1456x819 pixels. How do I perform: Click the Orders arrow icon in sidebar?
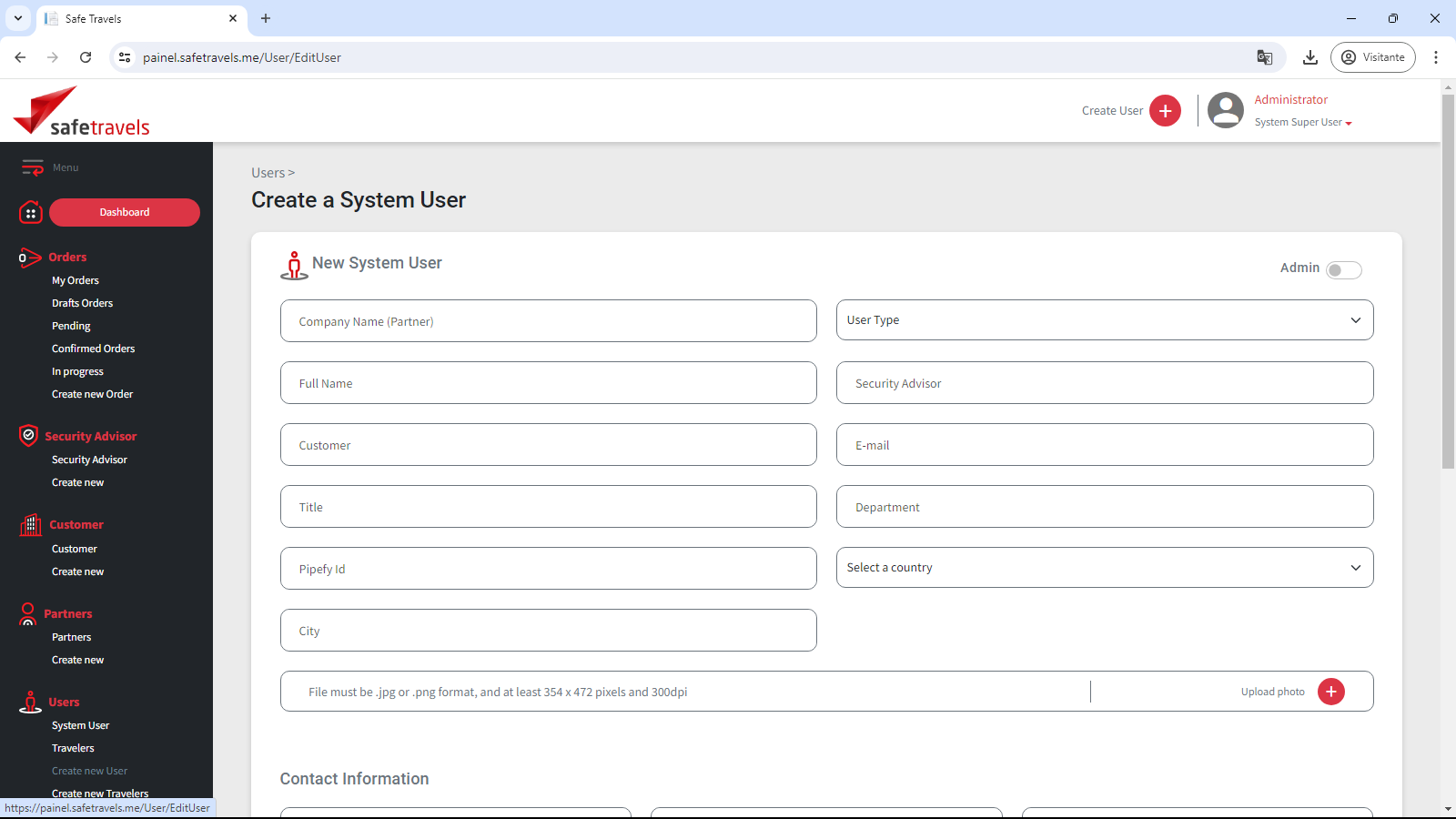[30, 258]
